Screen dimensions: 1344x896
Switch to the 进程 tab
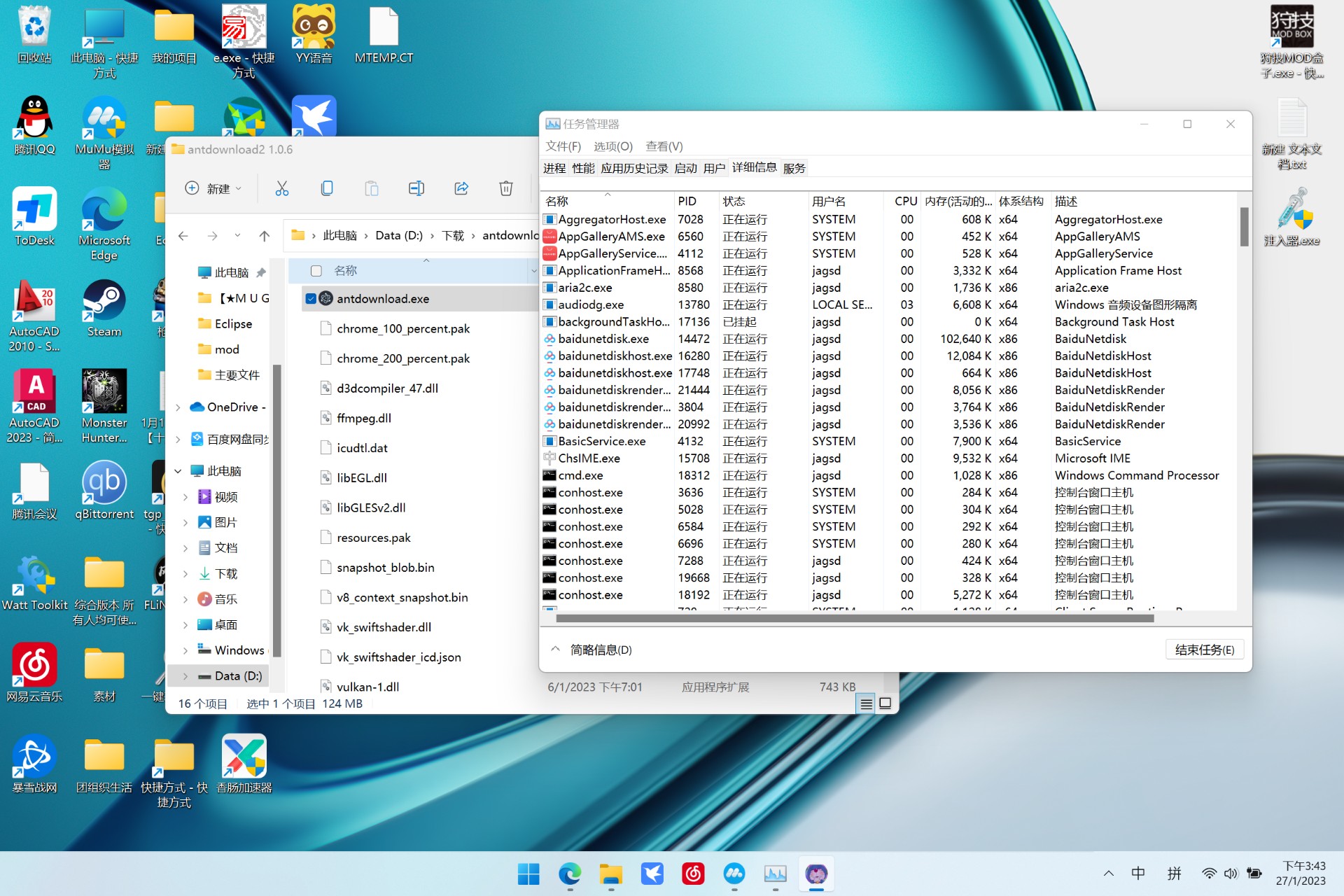pos(554,168)
